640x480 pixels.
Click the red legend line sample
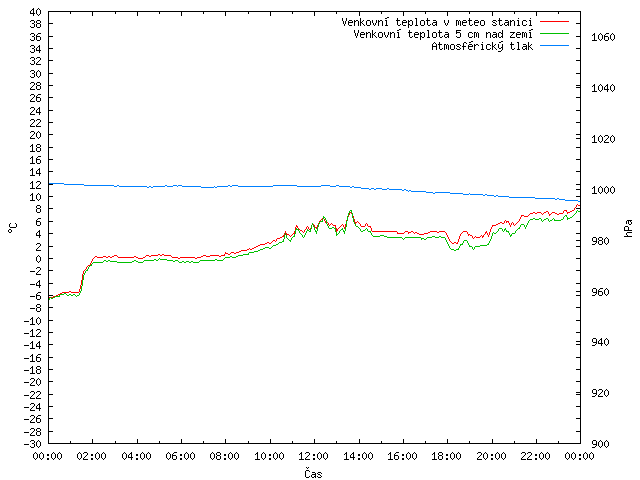(x=554, y=21)
